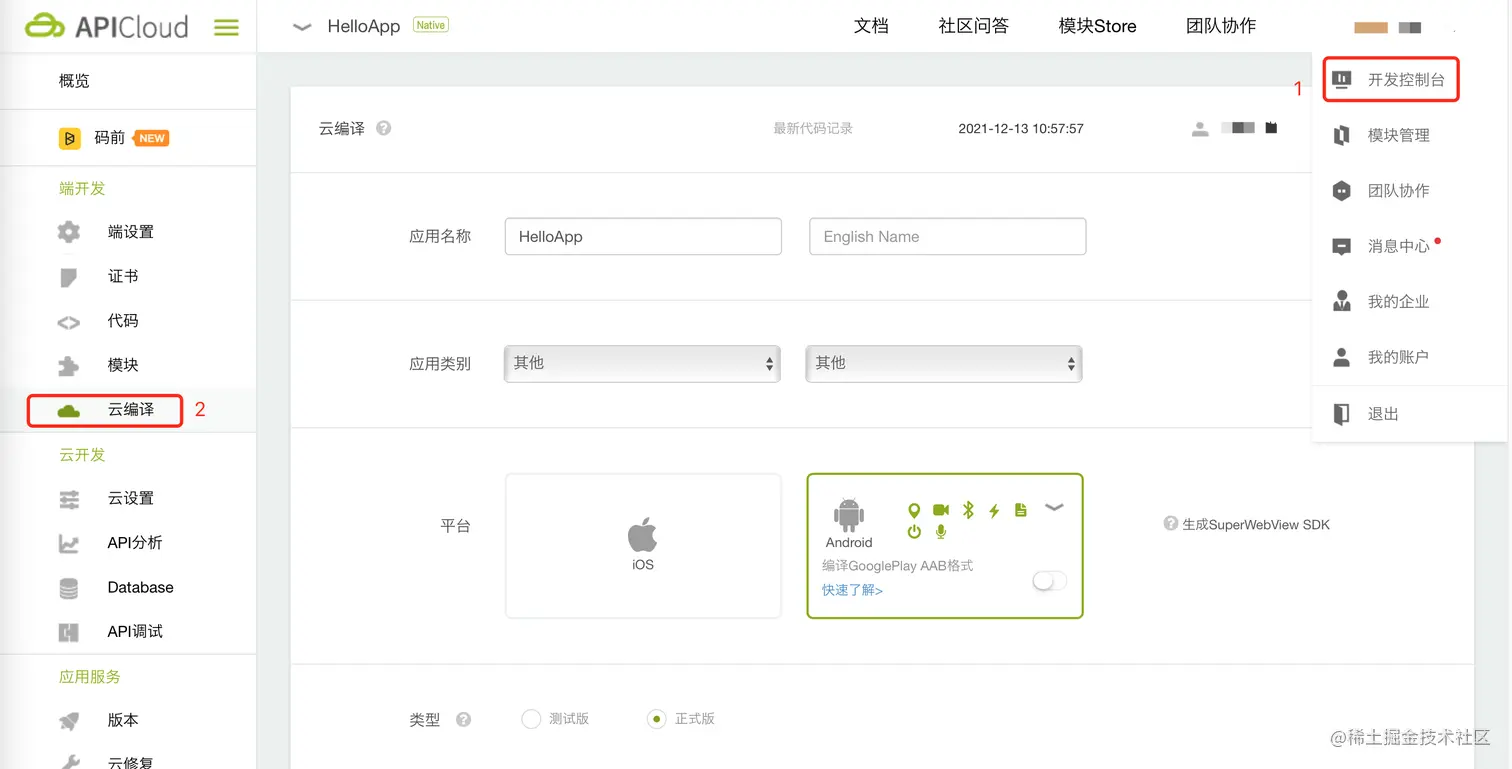Select the 正式版 radio button
The image size is (1512, 769).
click(x=656, y=718)
